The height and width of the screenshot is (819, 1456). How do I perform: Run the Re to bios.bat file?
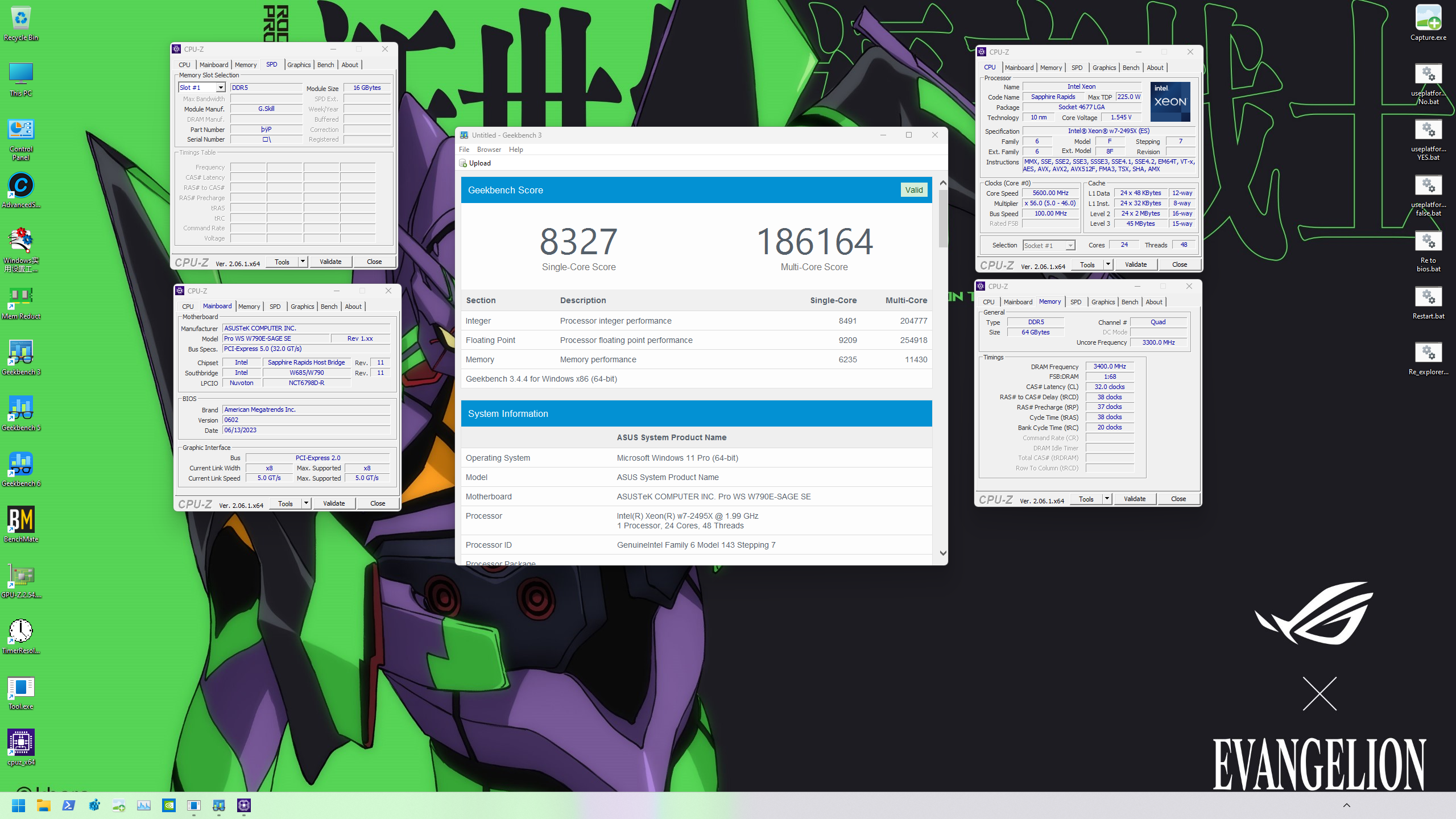[1428, 251]
